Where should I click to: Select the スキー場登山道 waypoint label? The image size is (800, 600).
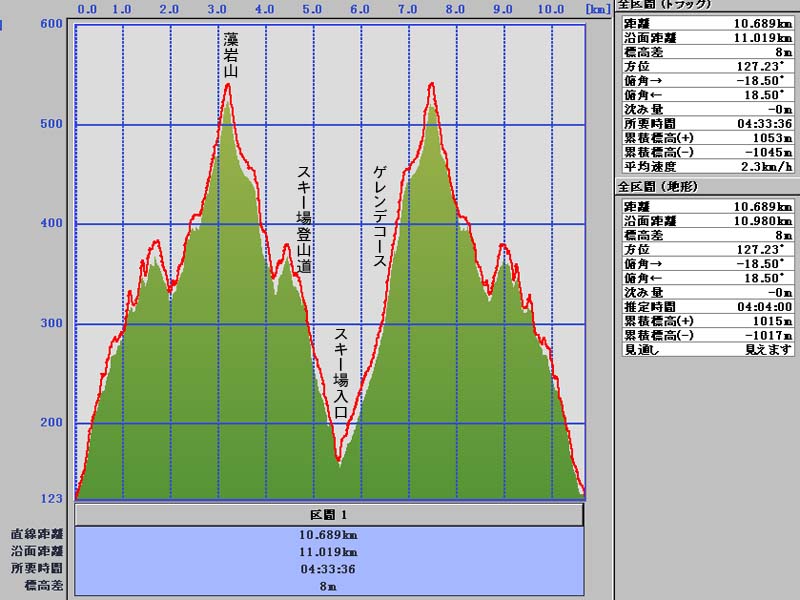click(x=304, y=220)
